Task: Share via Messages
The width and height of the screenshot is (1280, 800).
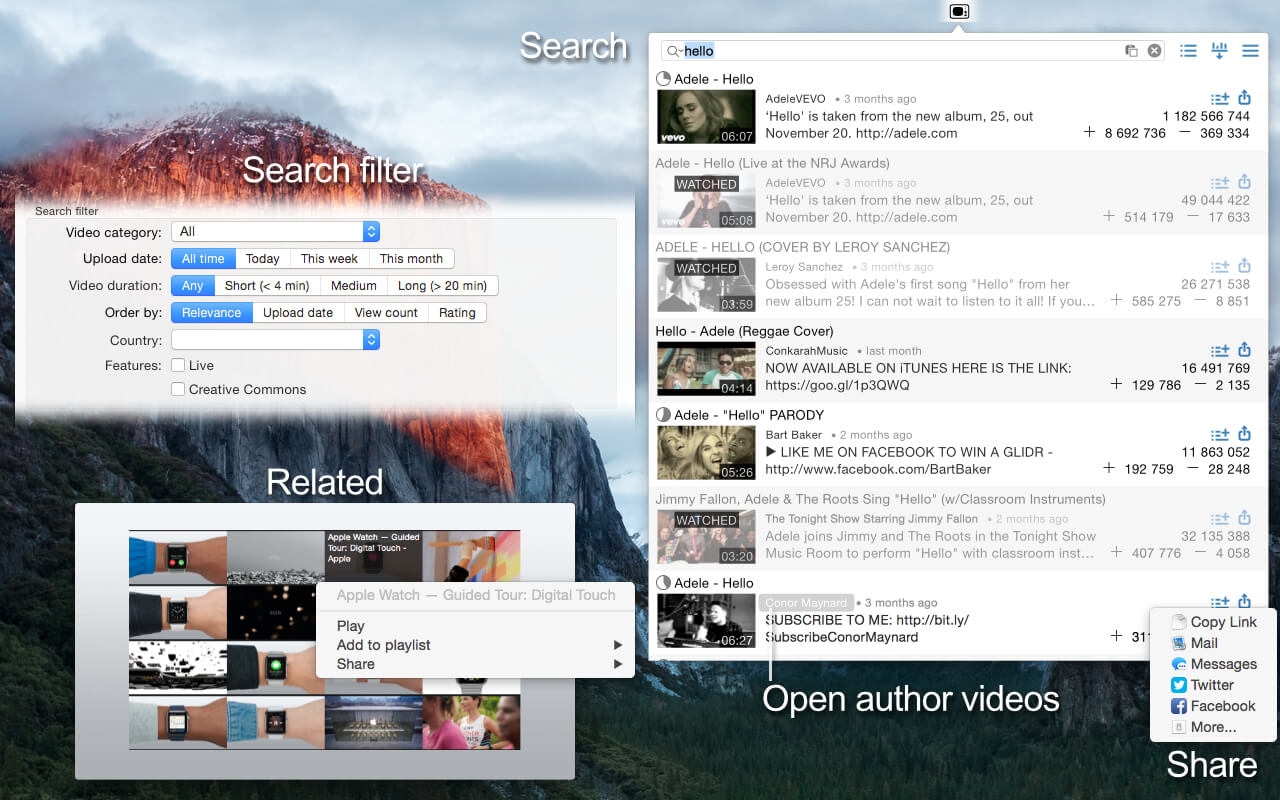Action: tap(1214, 664)
